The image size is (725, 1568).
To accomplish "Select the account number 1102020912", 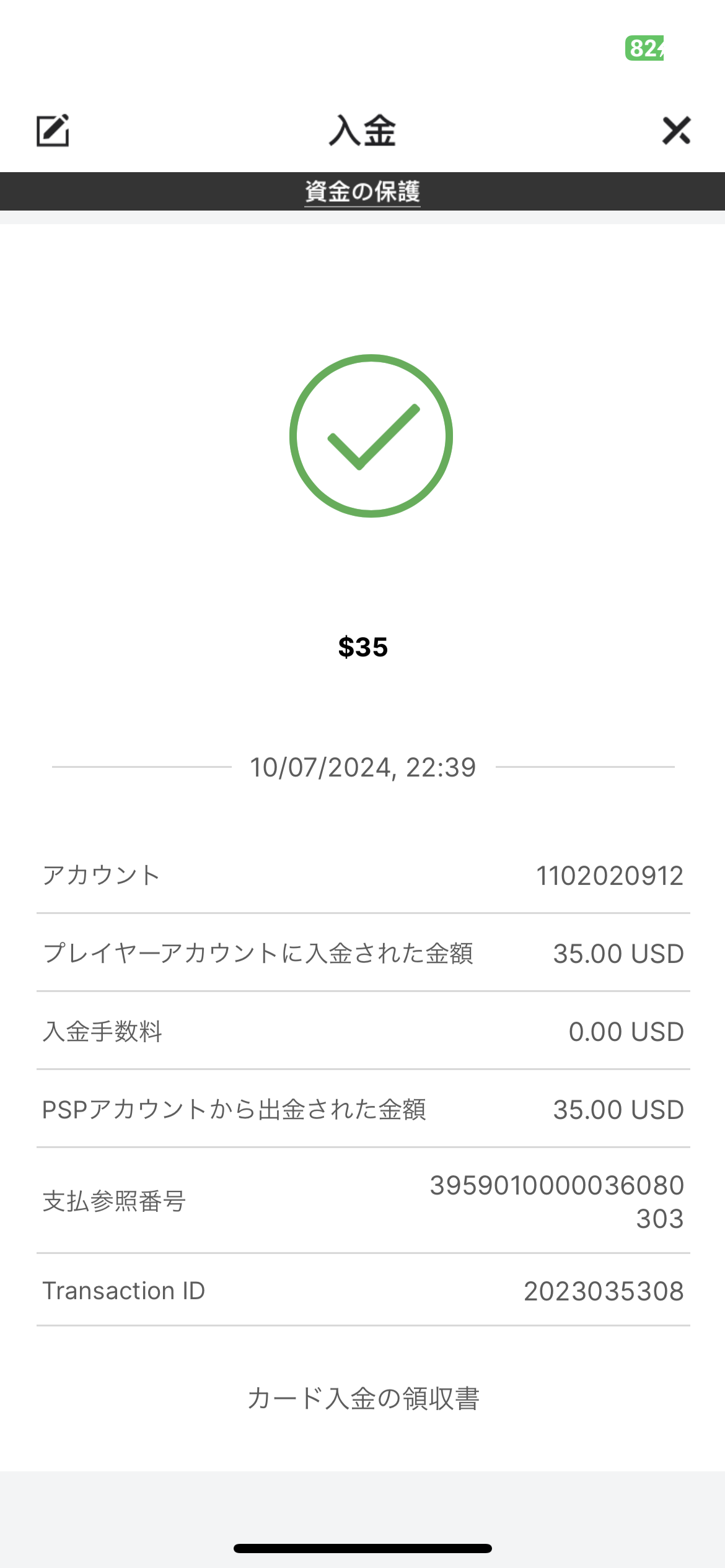I will [x=609, y=876].
